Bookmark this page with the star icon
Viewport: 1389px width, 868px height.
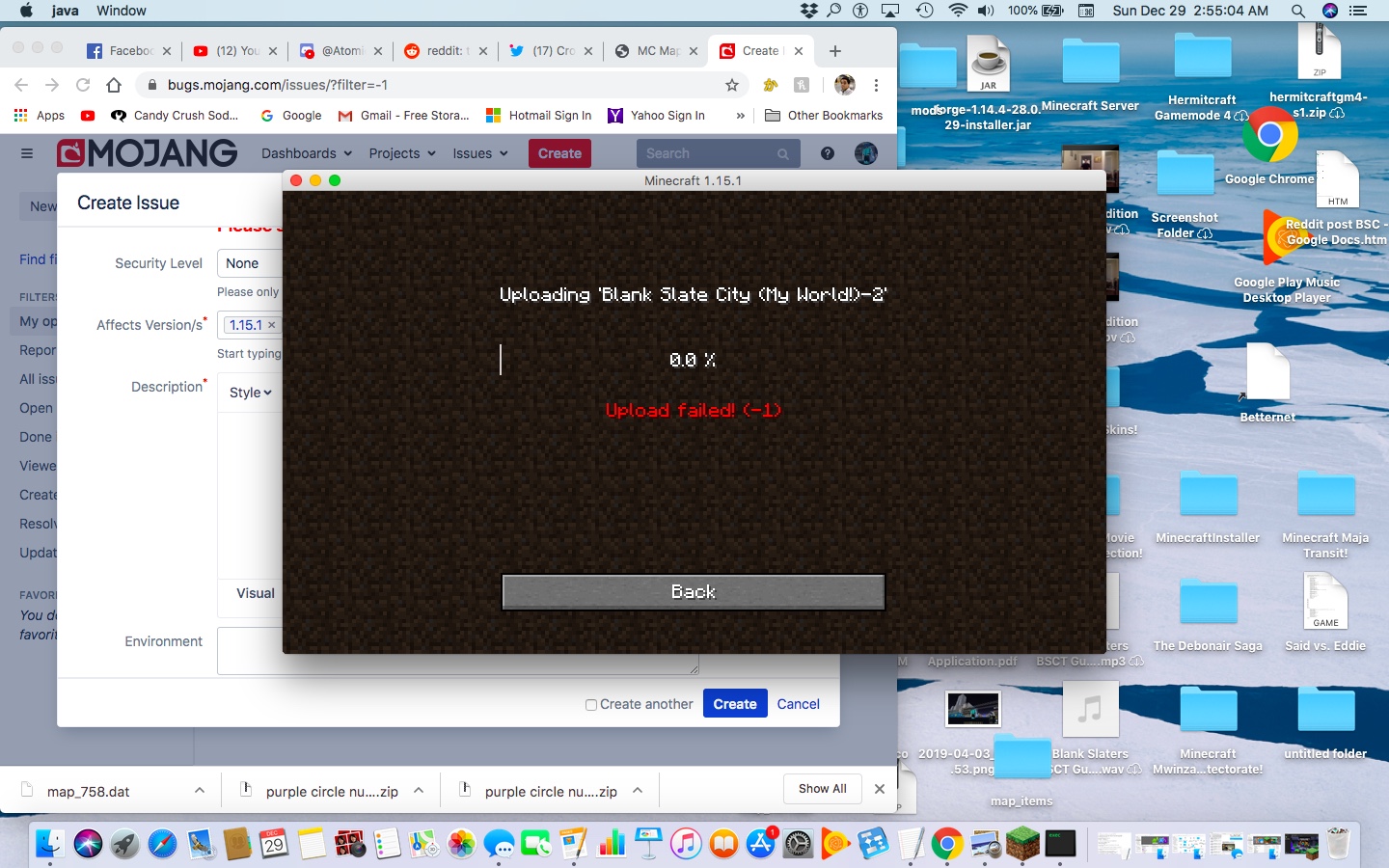(x=732, y=85)
